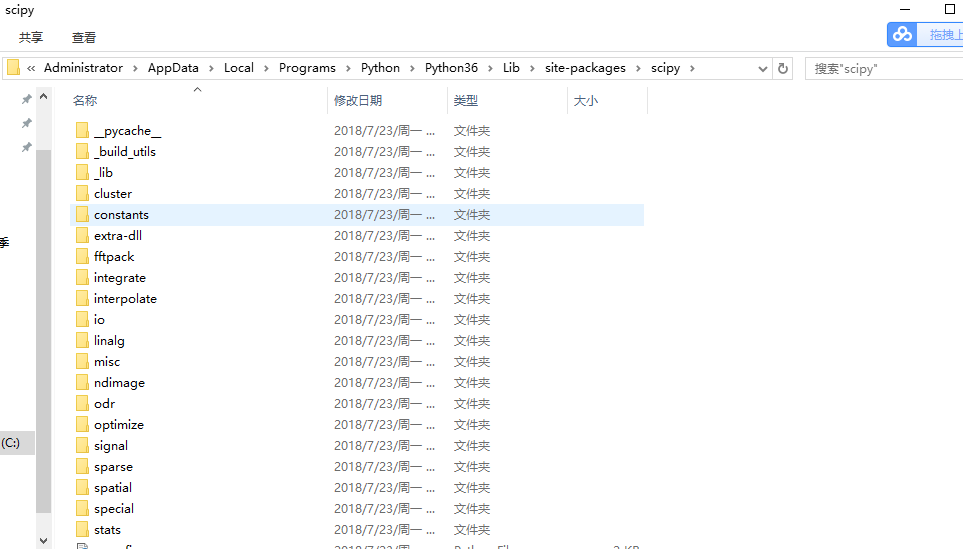
Task: Expand the chevron after Programs in path
Action: pos(348,68)
